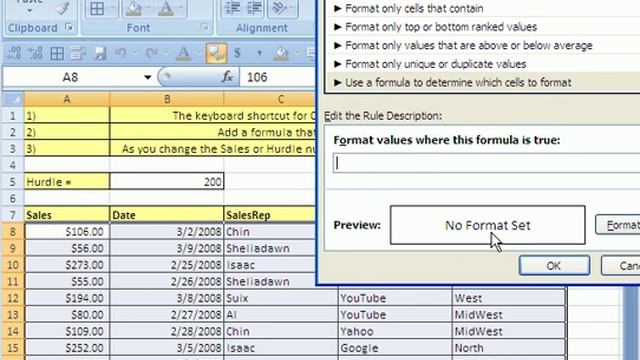This screenshot has width=640, height=360.
Task: Click the SalesRep header cell
Action: pyautogui.click(x=270, y=215)
